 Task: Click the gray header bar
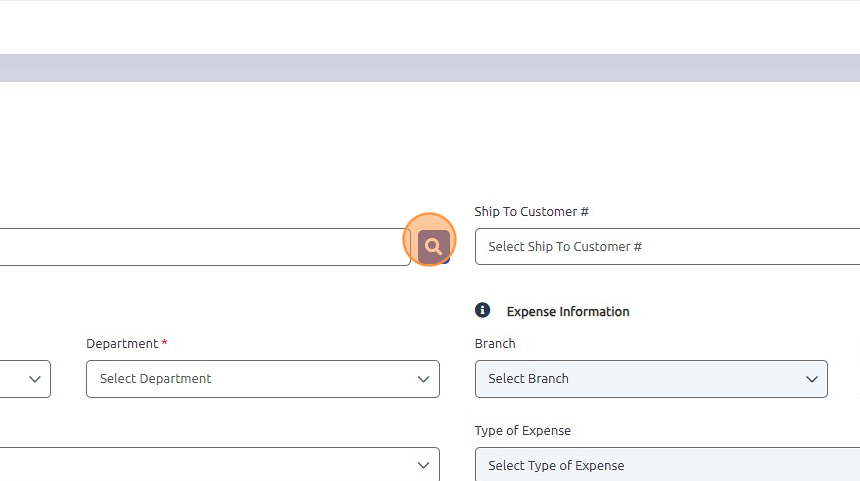430,68
